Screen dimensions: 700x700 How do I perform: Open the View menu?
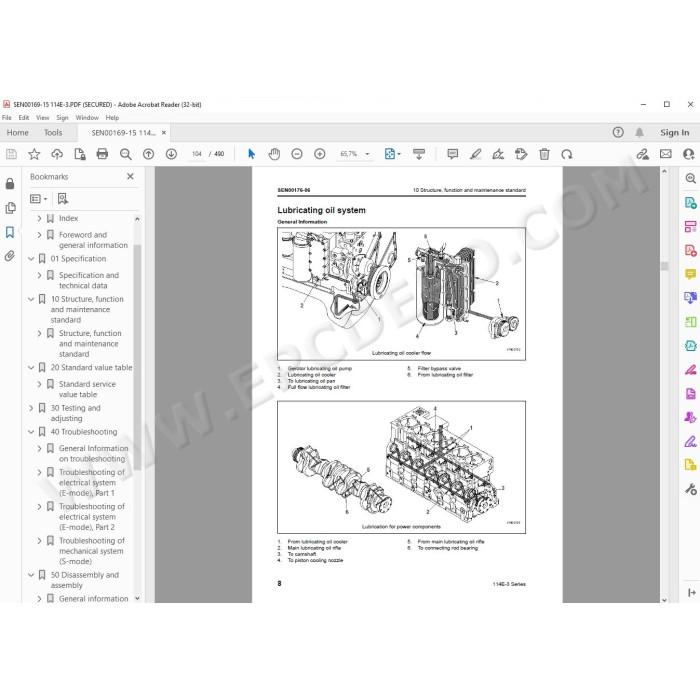point(42,118)
